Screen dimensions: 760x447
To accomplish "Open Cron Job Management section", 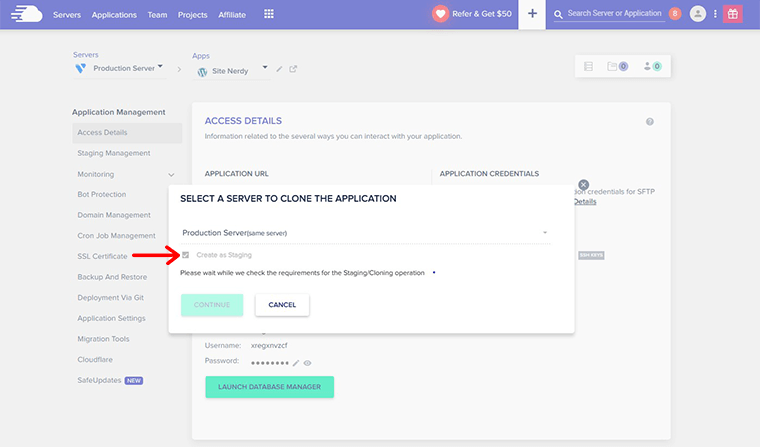I will (x=116, y=236).
